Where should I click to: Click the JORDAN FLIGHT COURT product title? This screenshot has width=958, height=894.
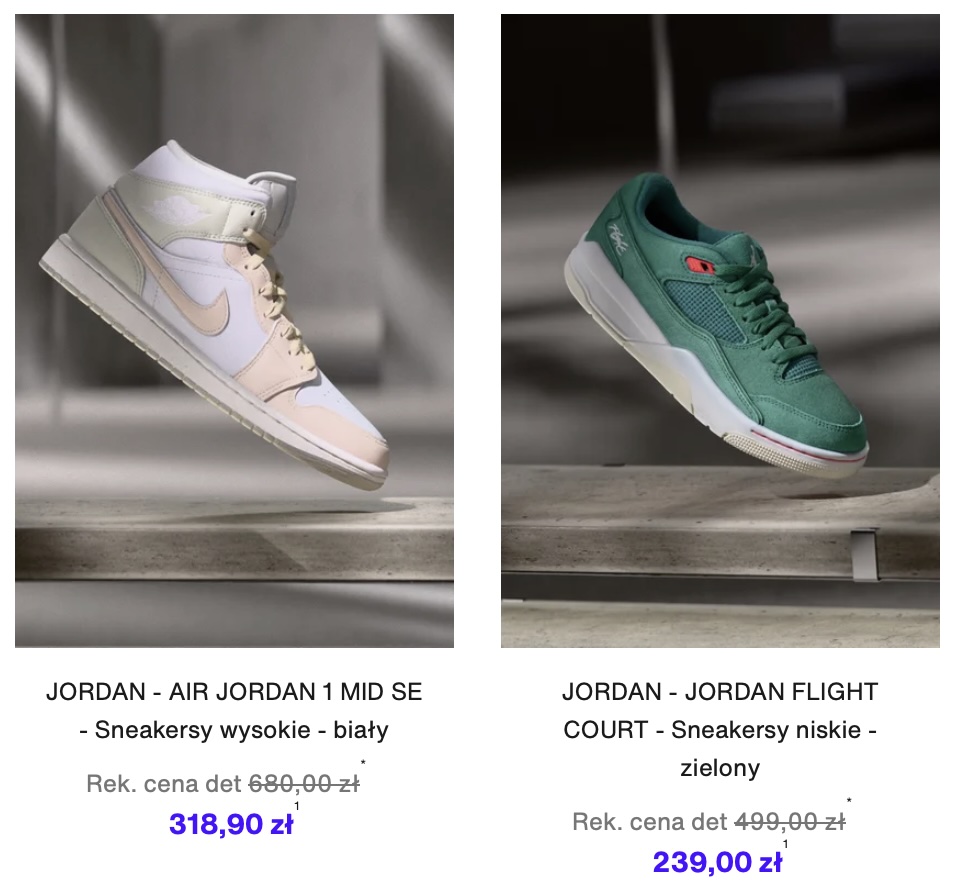point(720,711)
